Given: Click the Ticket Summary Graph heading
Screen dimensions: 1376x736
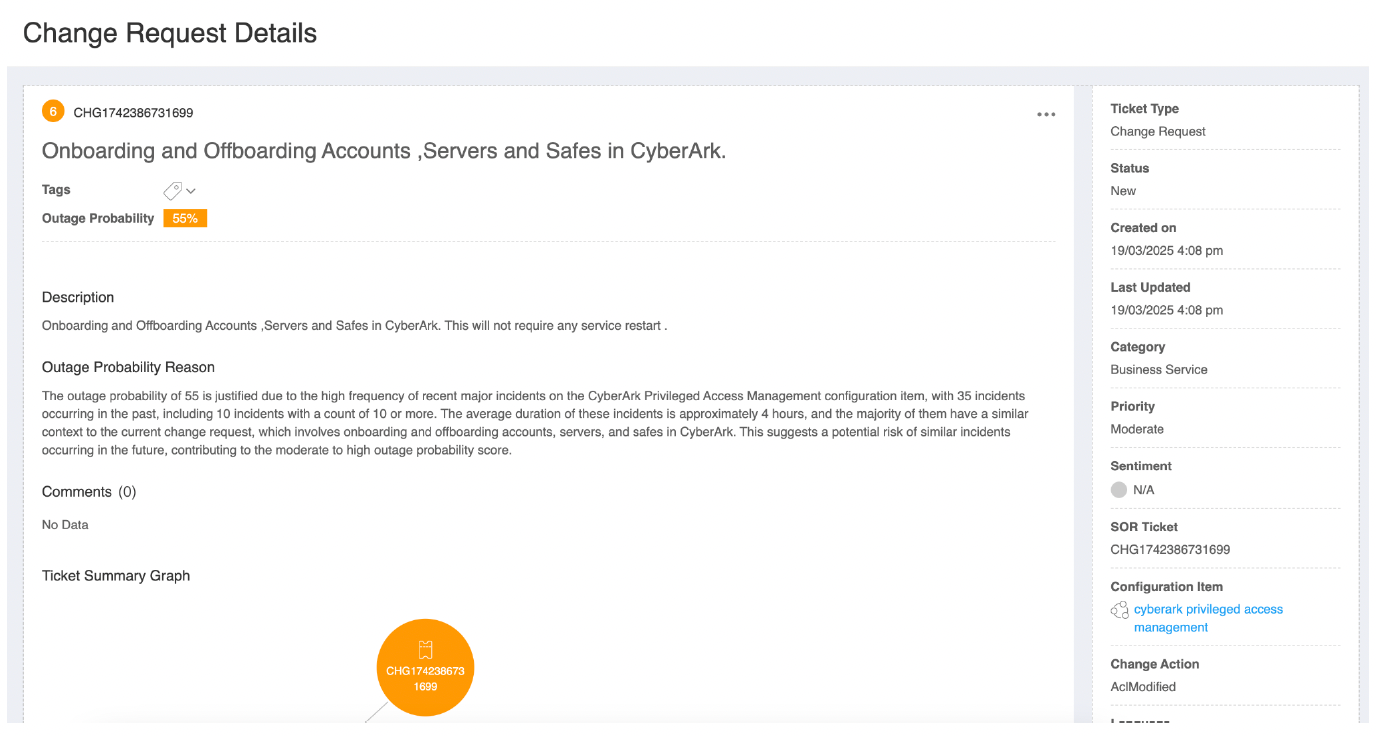Looking at the screenshot, I should click(x=116, y=576).
